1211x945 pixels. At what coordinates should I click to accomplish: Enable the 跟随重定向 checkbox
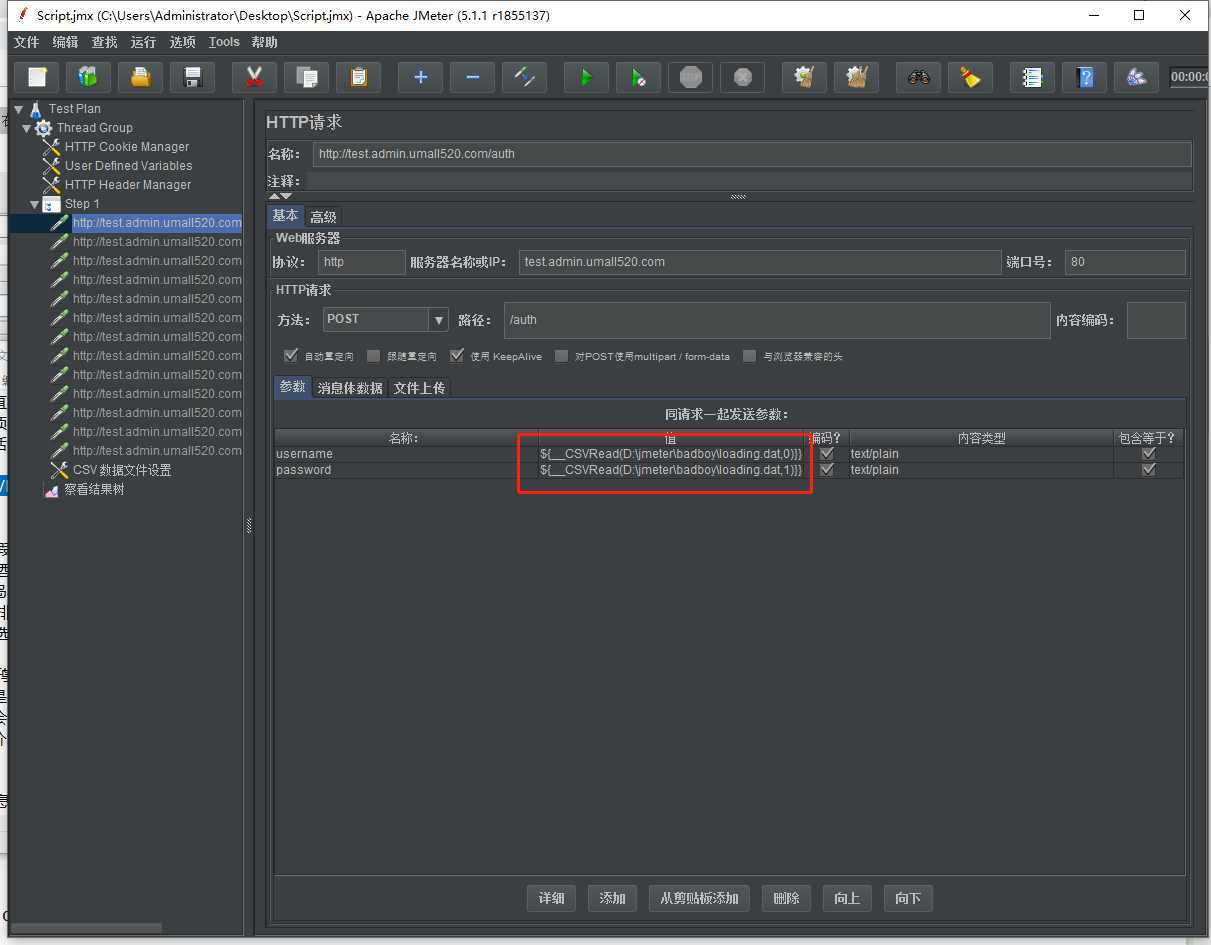(374, 356)
